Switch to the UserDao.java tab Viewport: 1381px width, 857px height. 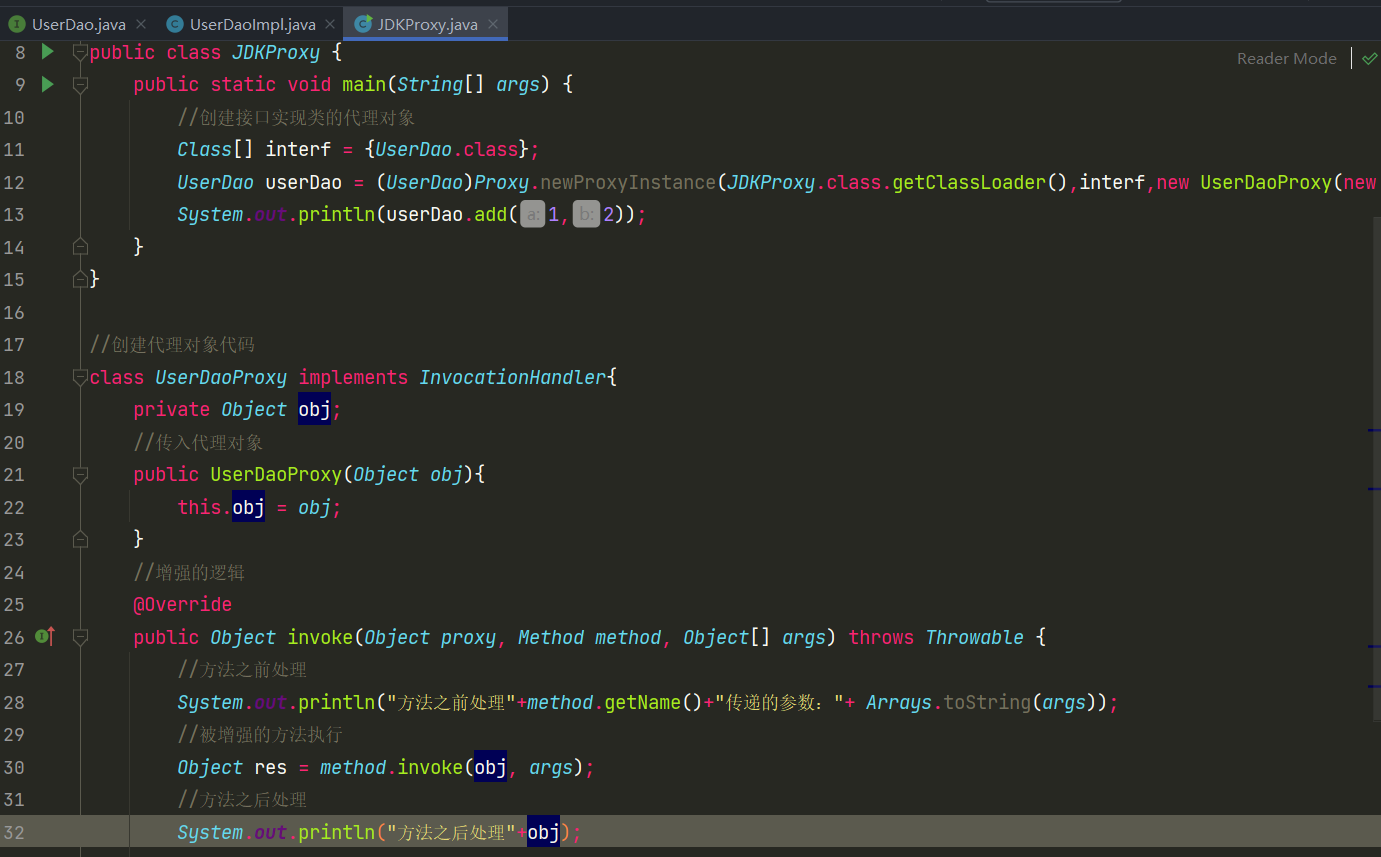click(79, 24)
